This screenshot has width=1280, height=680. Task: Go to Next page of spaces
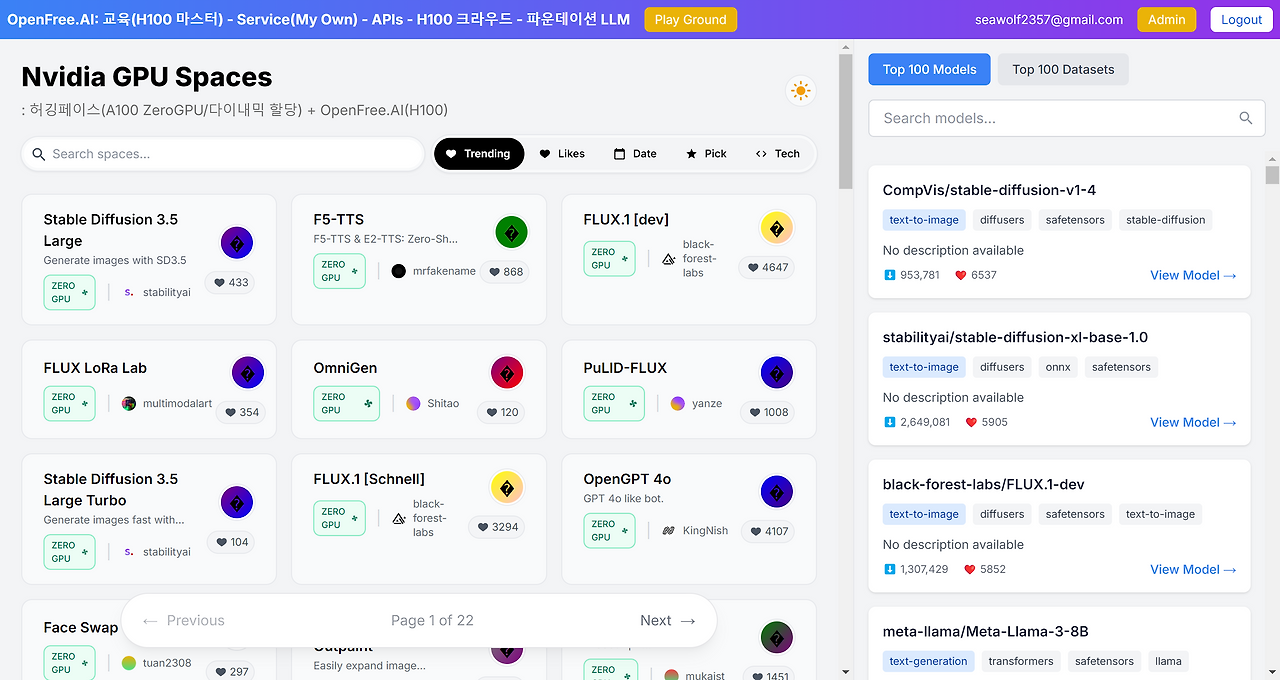667,621
